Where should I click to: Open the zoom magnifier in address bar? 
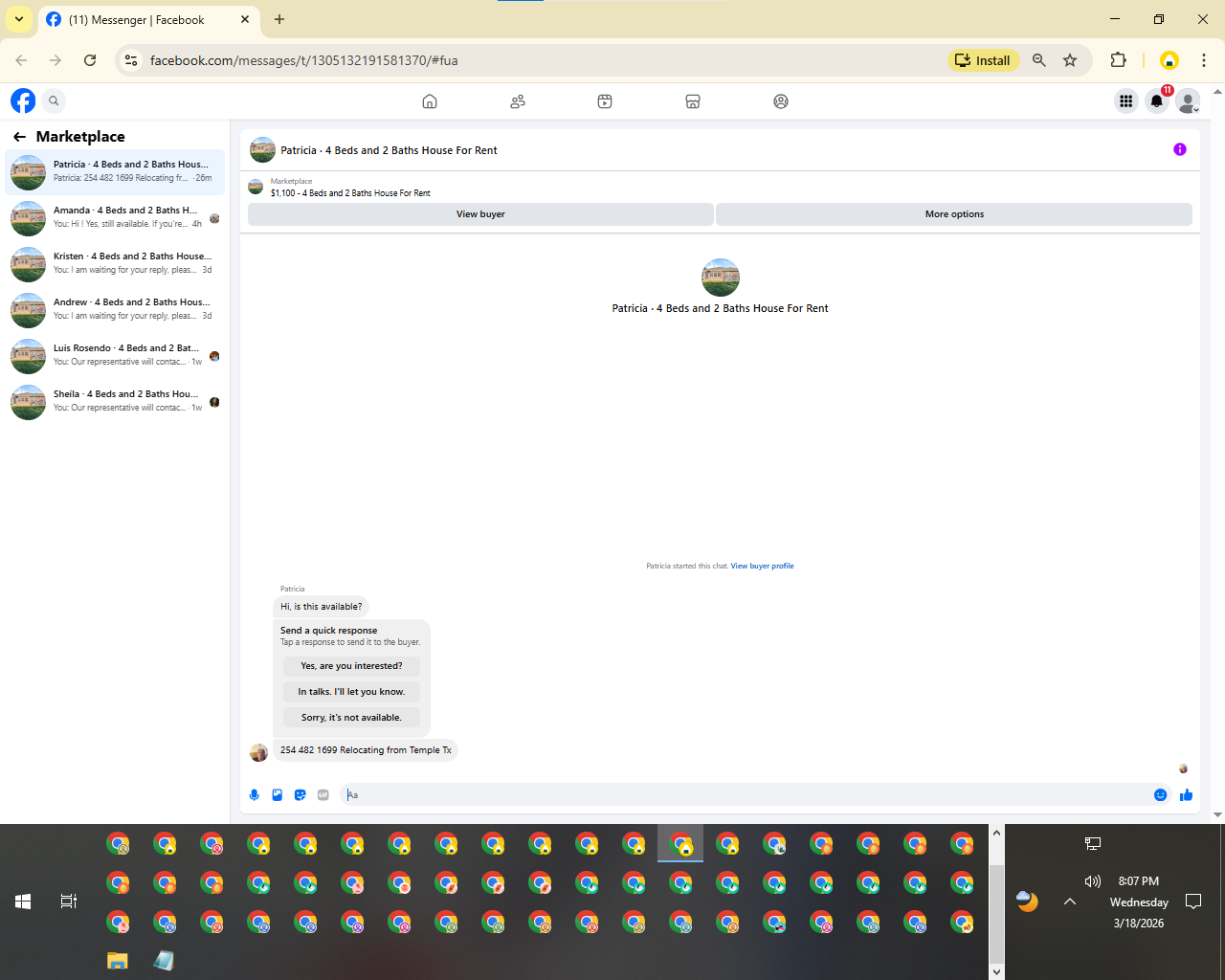(1039, 60)
